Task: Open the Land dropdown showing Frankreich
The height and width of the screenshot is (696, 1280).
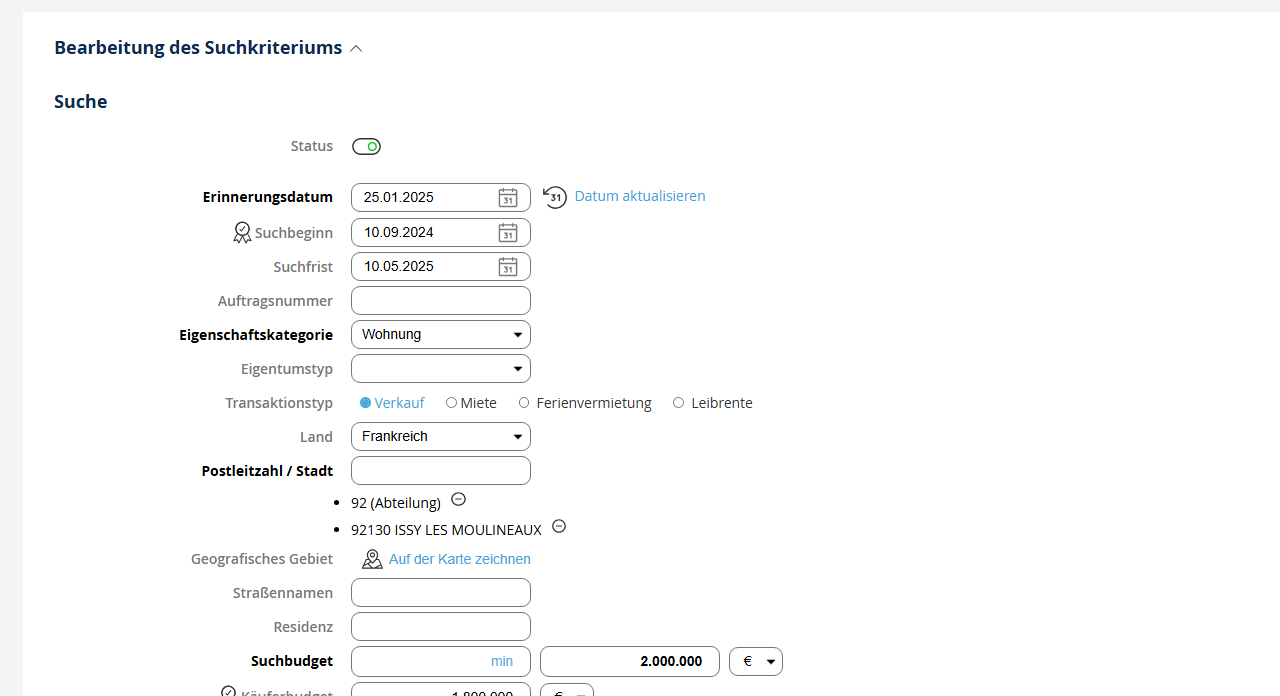Action: point(440,437)
